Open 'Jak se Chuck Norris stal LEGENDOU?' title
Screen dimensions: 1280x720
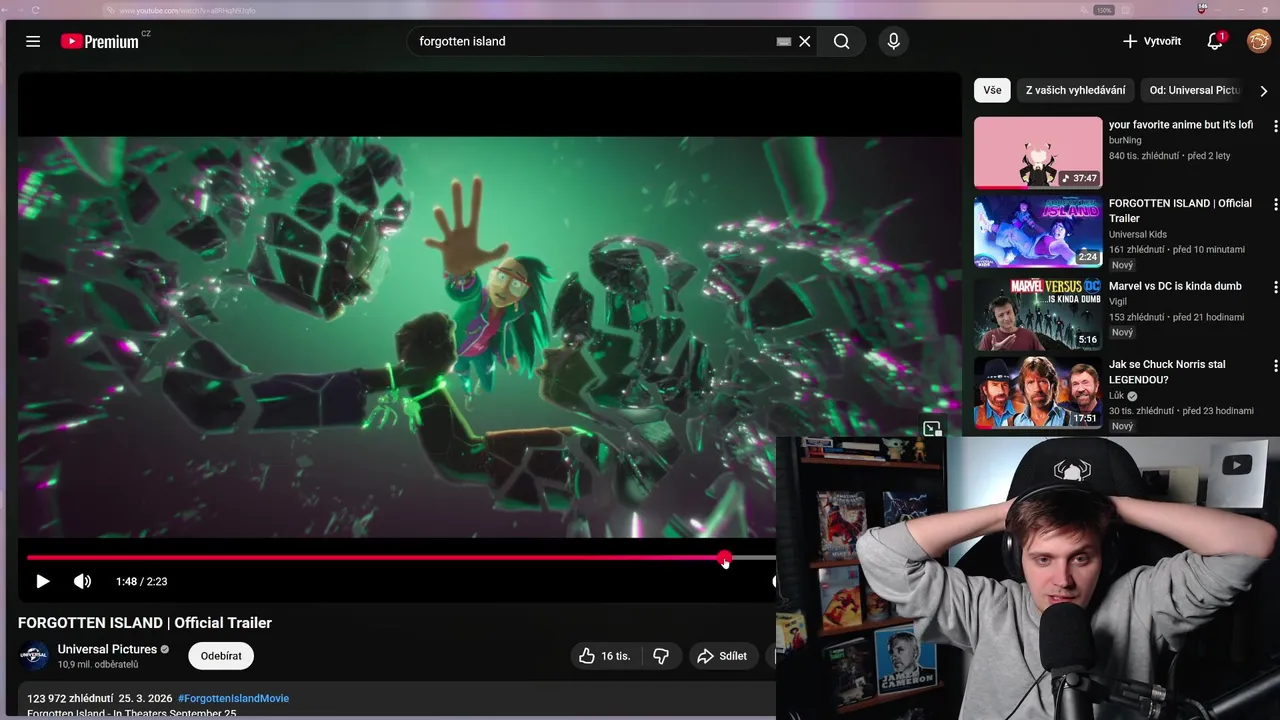(1167, 372)
